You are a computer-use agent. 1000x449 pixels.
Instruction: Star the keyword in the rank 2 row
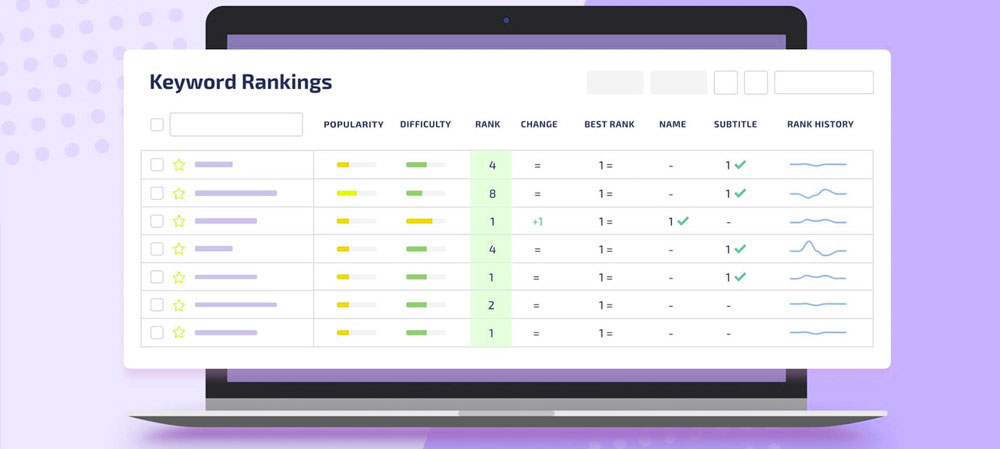click(179, 305)
